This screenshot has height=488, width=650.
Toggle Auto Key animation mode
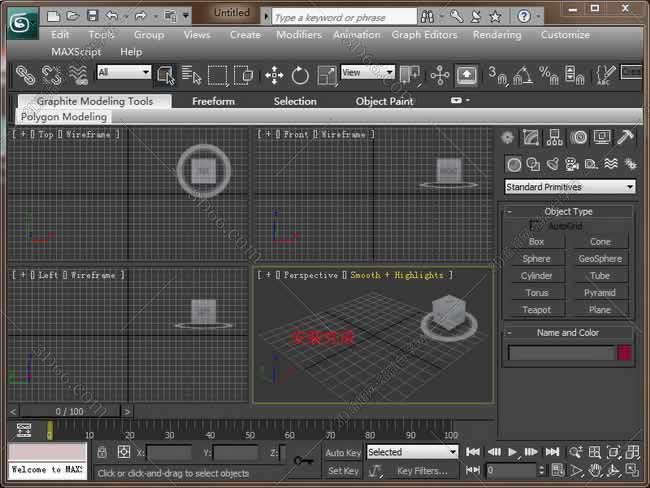point(343,453)
